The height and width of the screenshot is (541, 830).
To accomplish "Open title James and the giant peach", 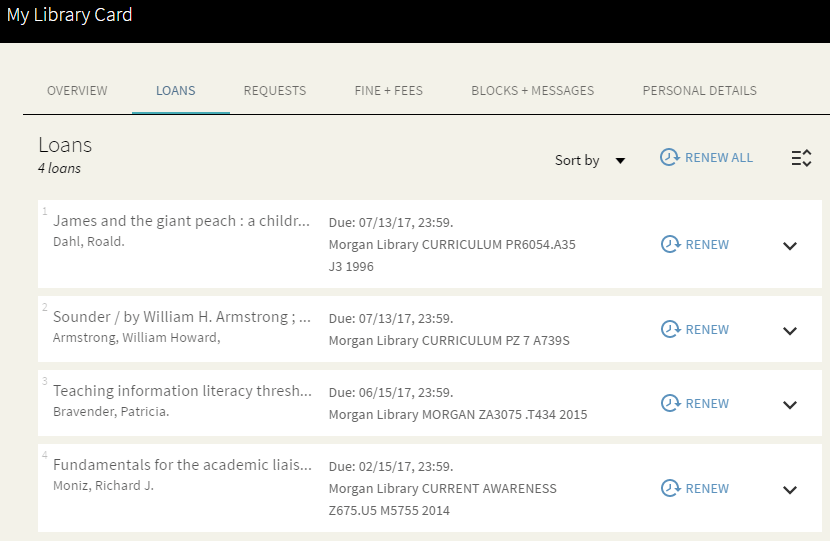I will tap(182, 221).
